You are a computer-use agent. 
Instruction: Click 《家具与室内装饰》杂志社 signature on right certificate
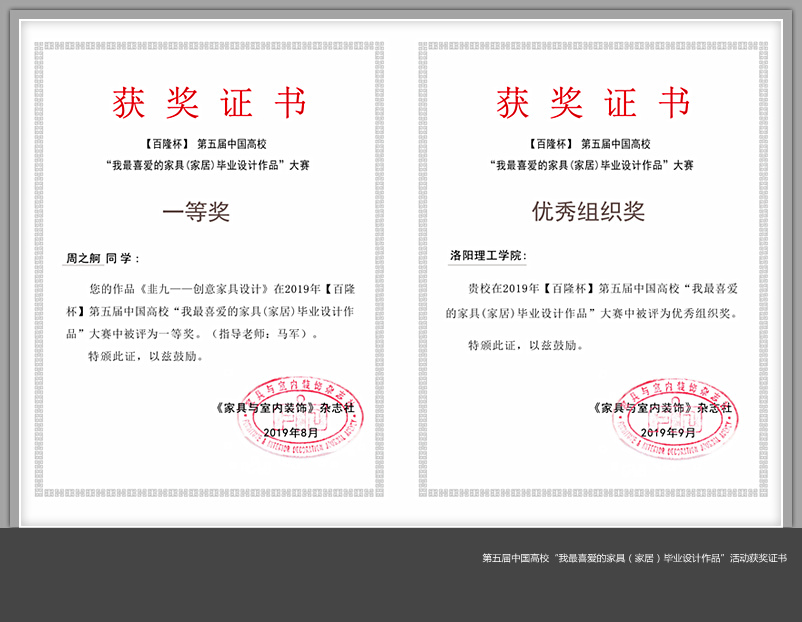(x=662, y=408)
